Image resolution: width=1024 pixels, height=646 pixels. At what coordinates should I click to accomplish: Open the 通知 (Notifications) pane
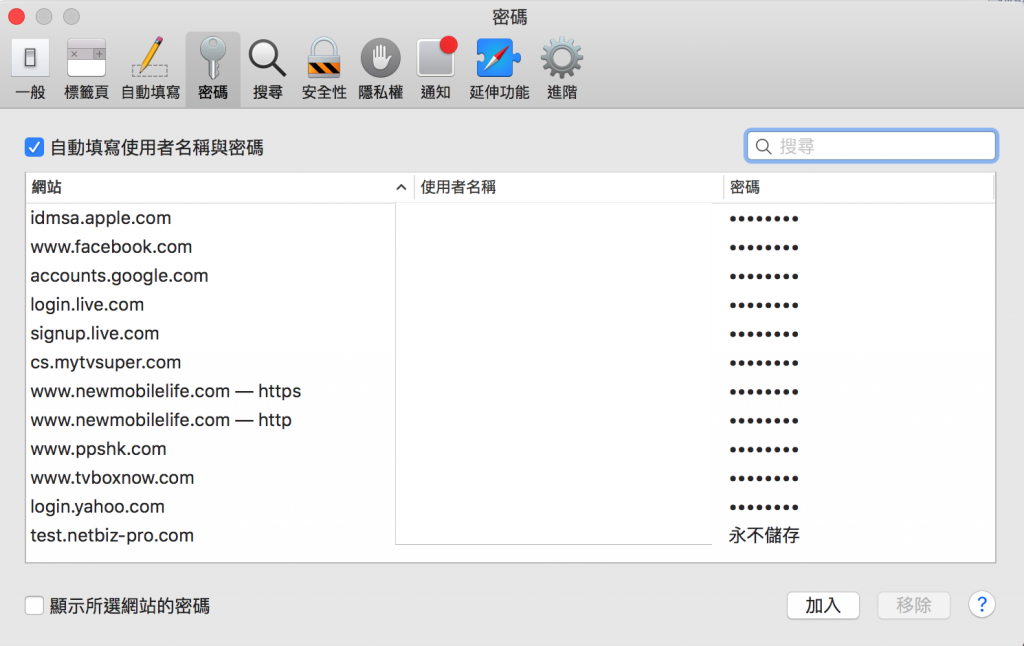point(436,69)
